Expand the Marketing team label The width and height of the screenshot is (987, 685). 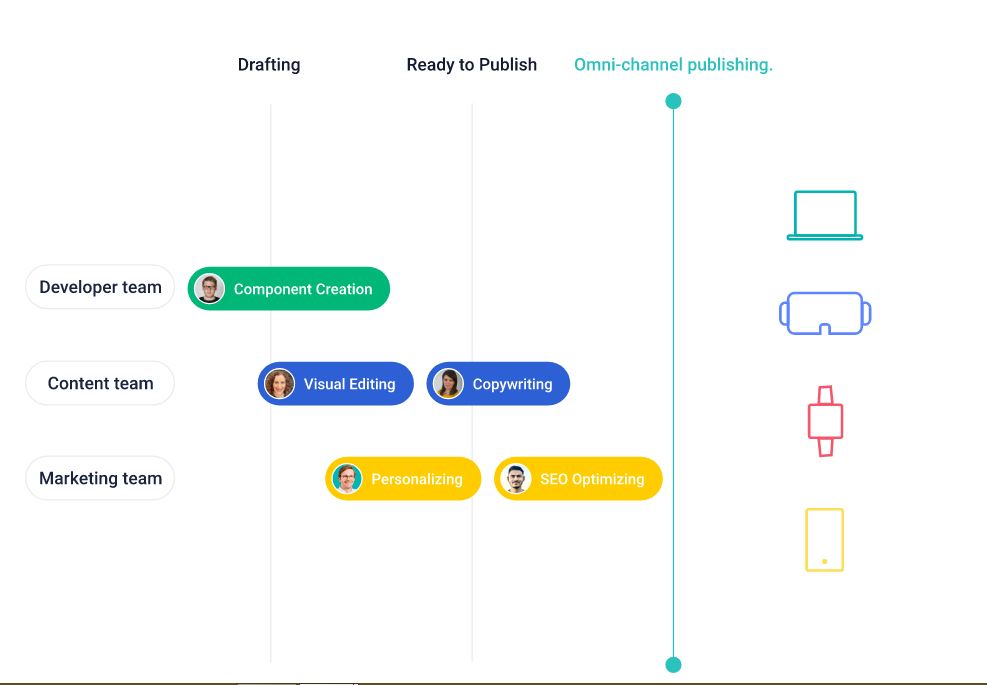click(99, 478)
